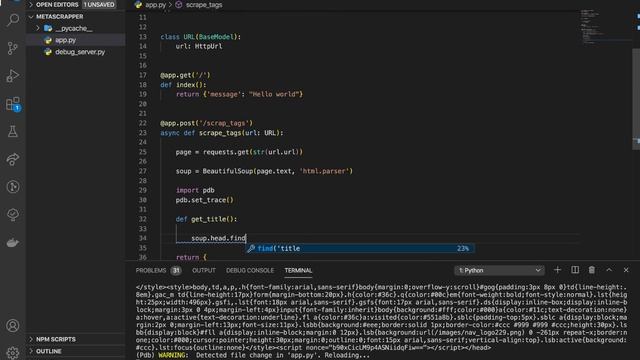Open the Source Control view

click(13, 48)
